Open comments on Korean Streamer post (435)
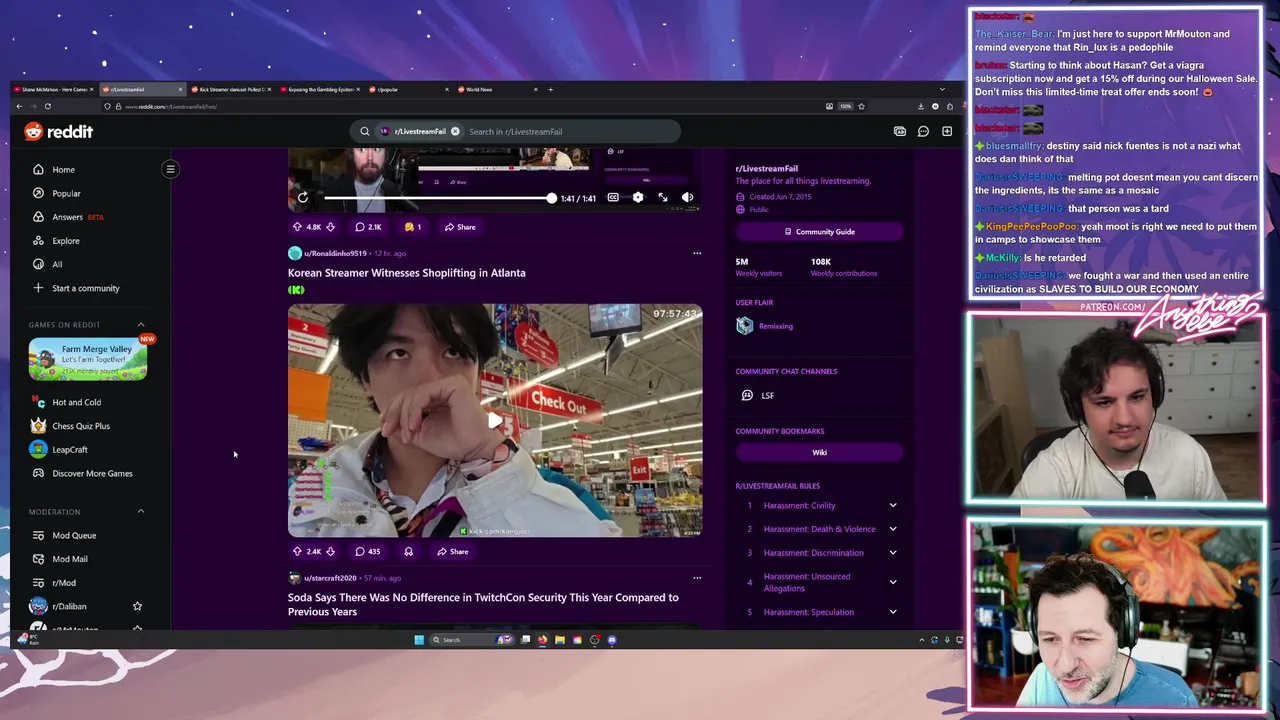Image resolution: width=1280 pixels, height=720 pixels. tap(367, 551)
